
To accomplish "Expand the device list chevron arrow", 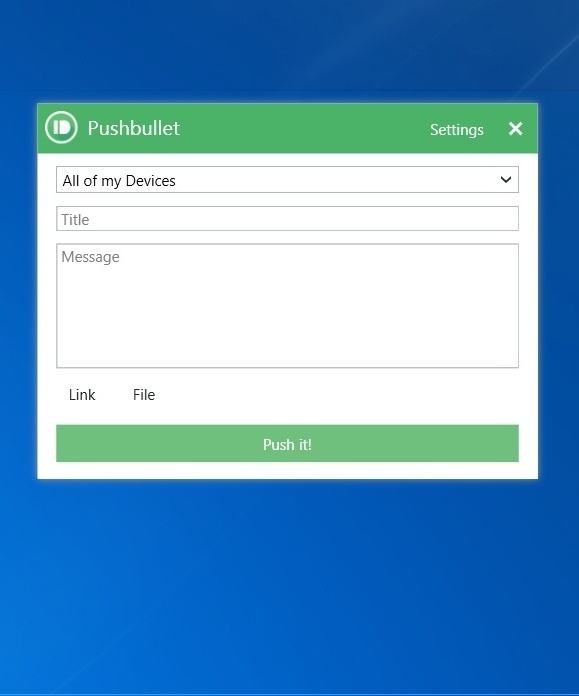I will [506, 180].
